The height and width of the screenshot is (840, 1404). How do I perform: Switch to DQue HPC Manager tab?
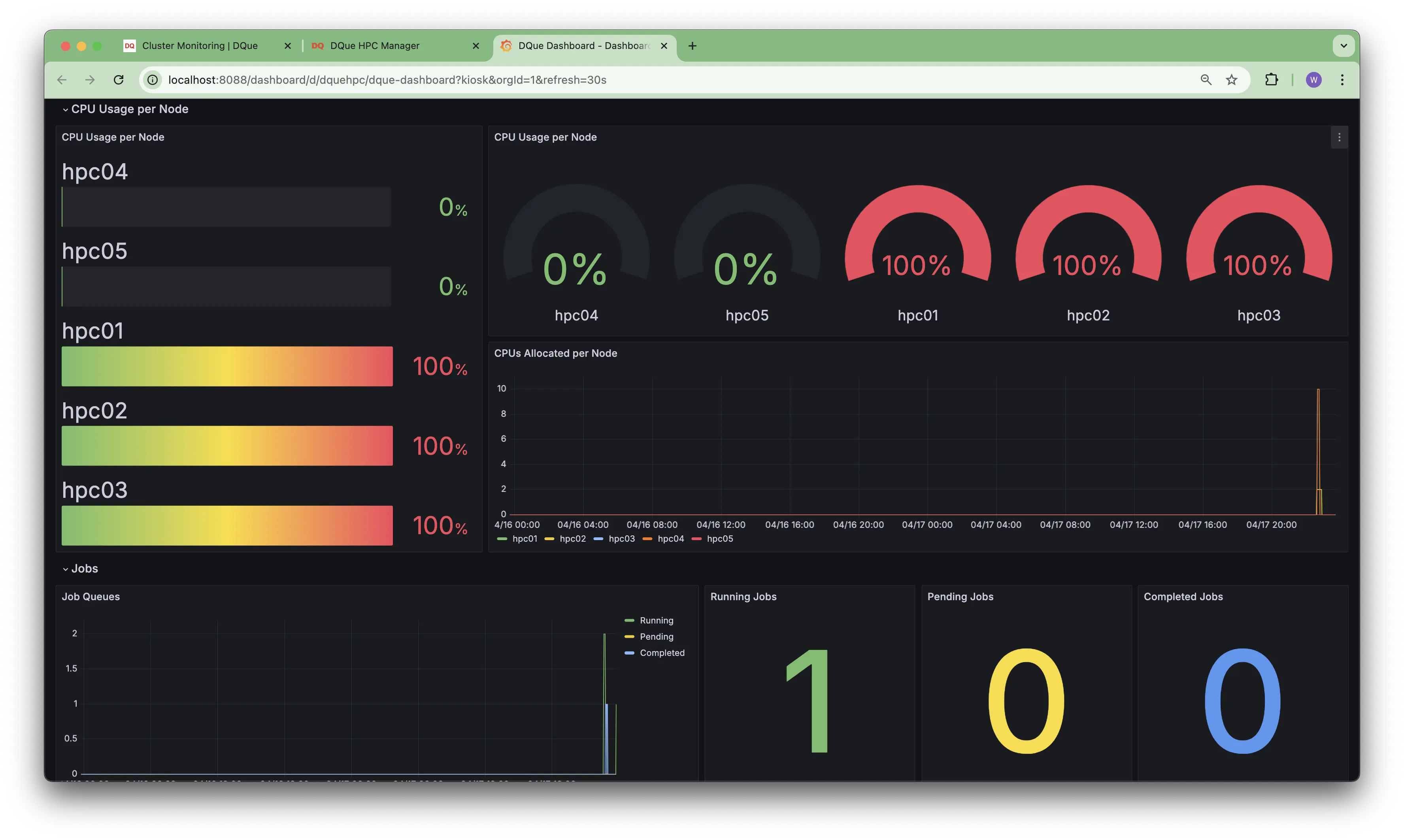click(x=375, y=46)
